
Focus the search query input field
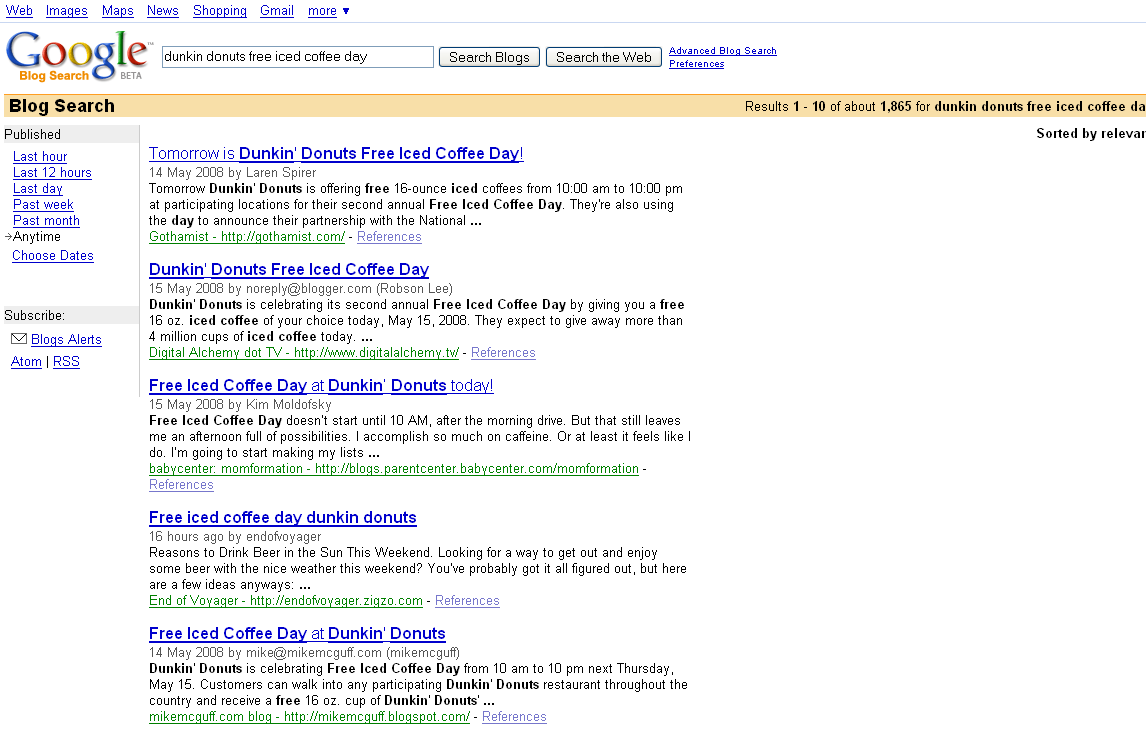pos(297,57)
